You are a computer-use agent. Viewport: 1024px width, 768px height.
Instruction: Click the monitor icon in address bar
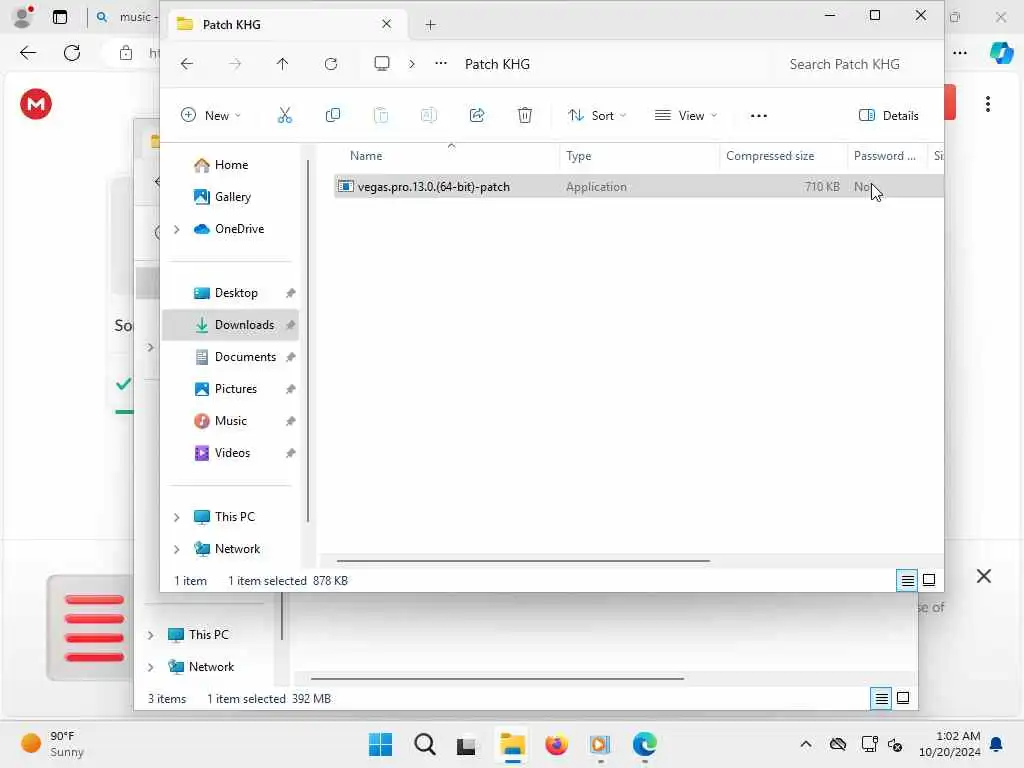(381, 63)
